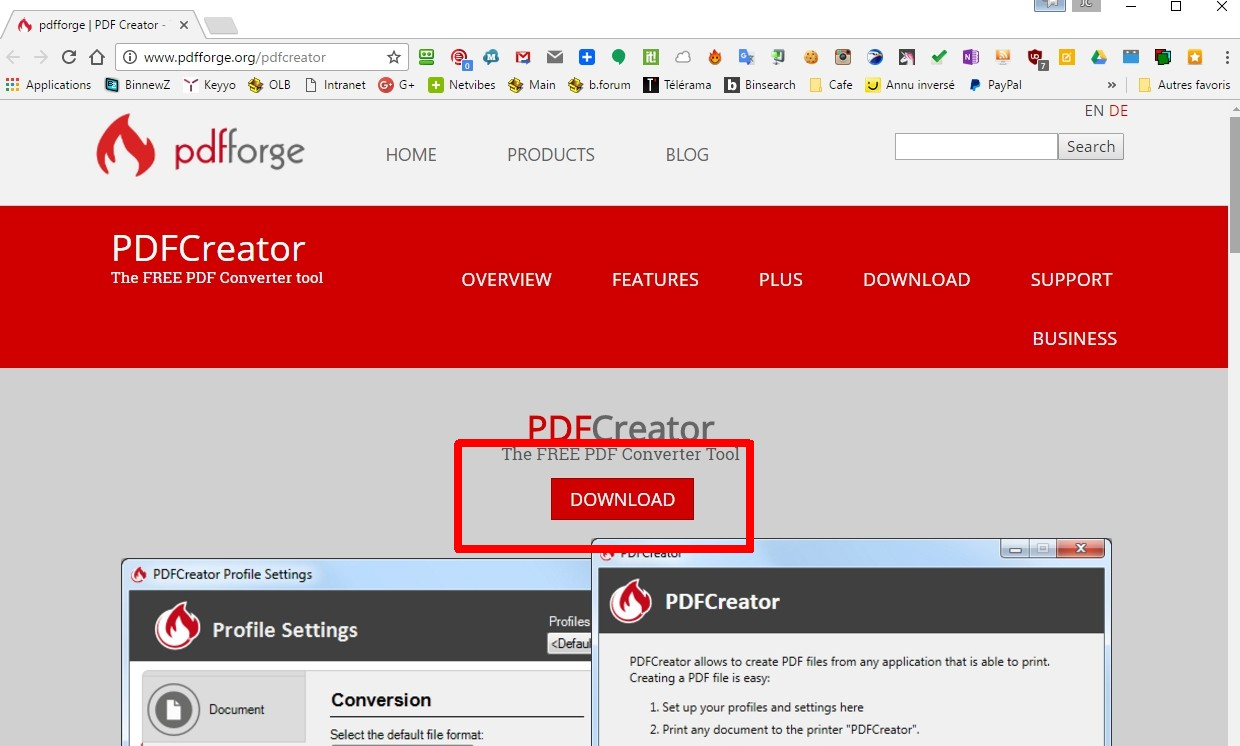View site information for pdfforge.org

point(130,57)
